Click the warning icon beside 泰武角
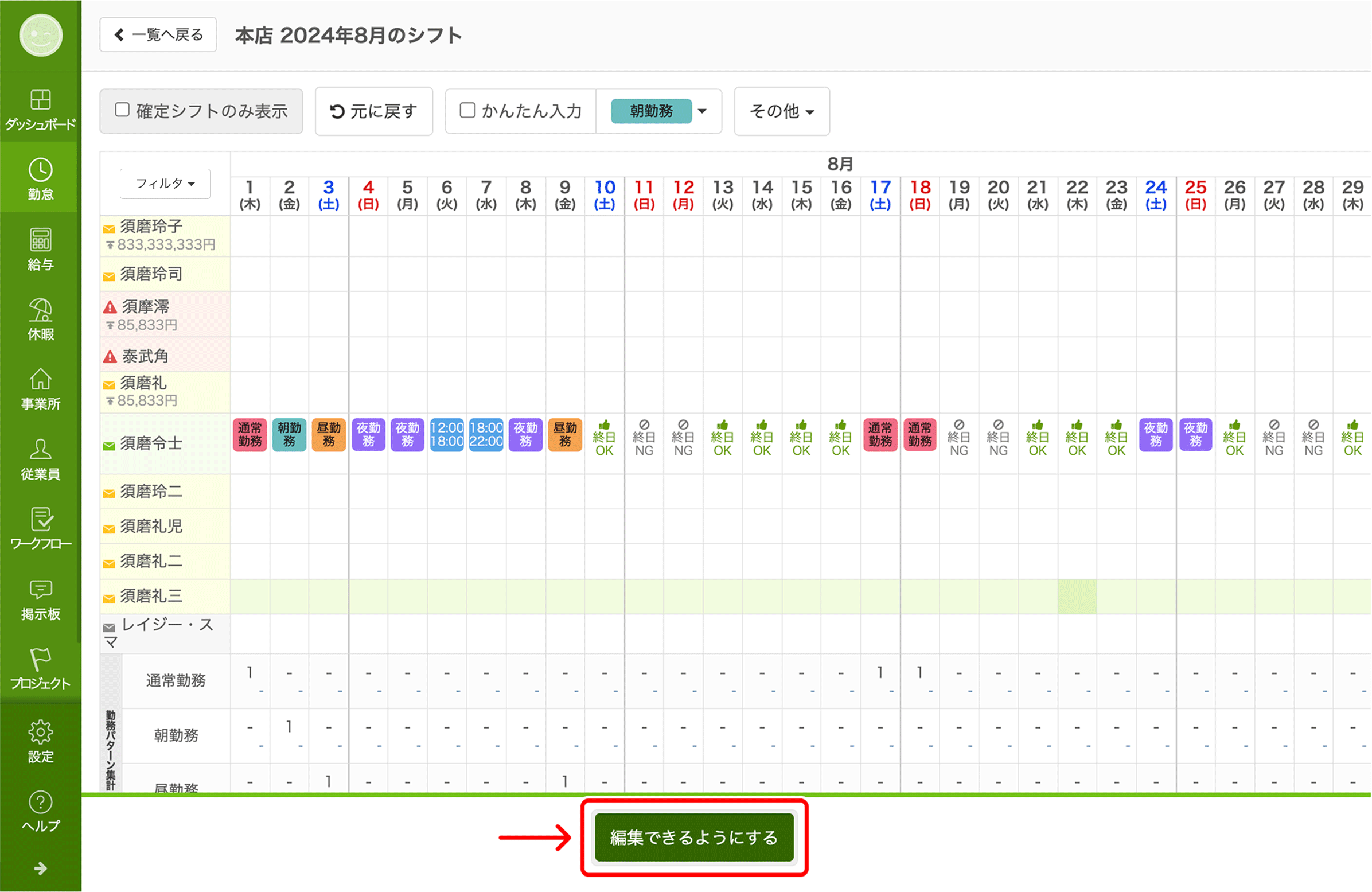 pos(110,357)
